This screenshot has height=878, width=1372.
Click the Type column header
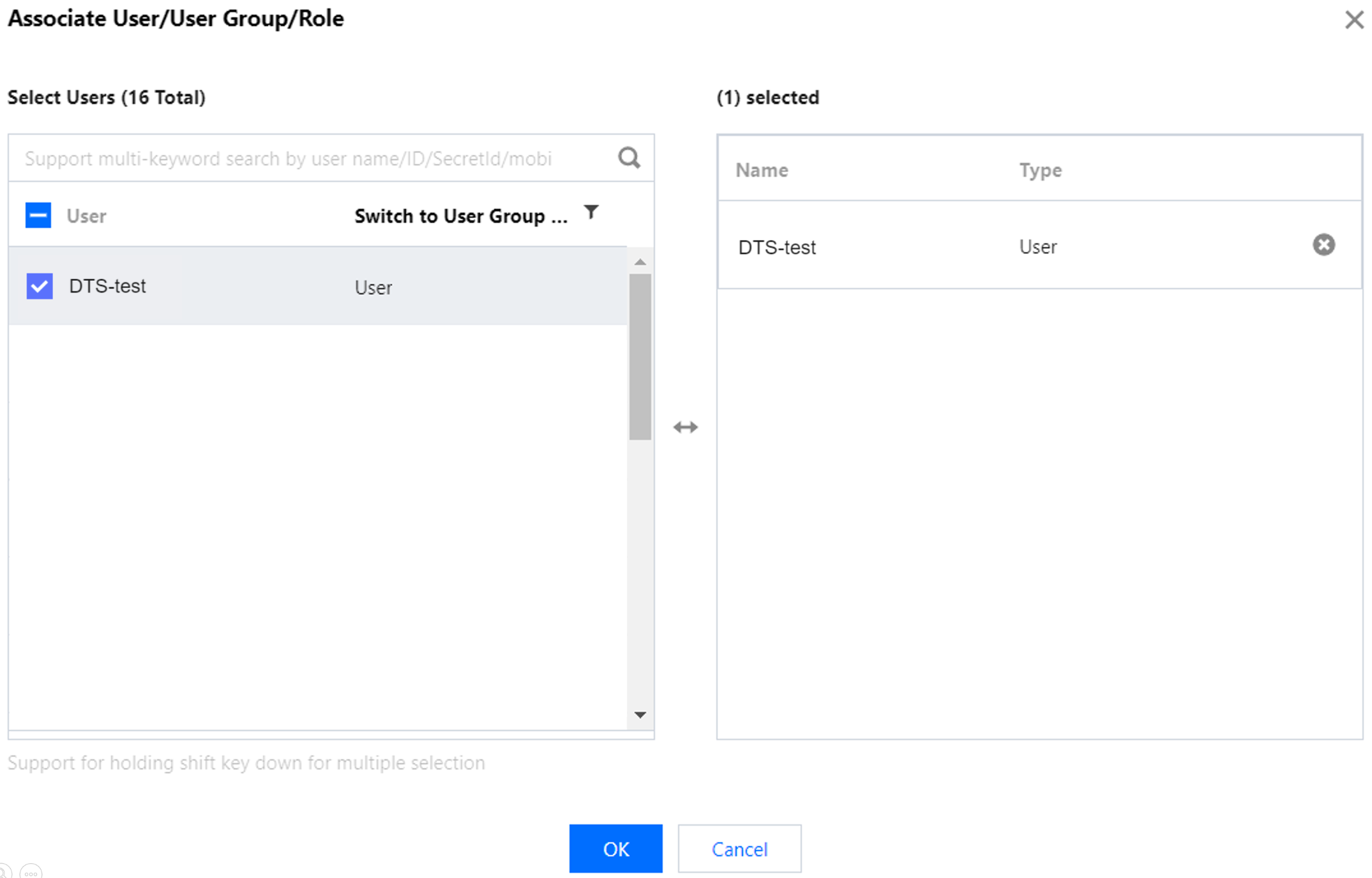point(1040,170)
